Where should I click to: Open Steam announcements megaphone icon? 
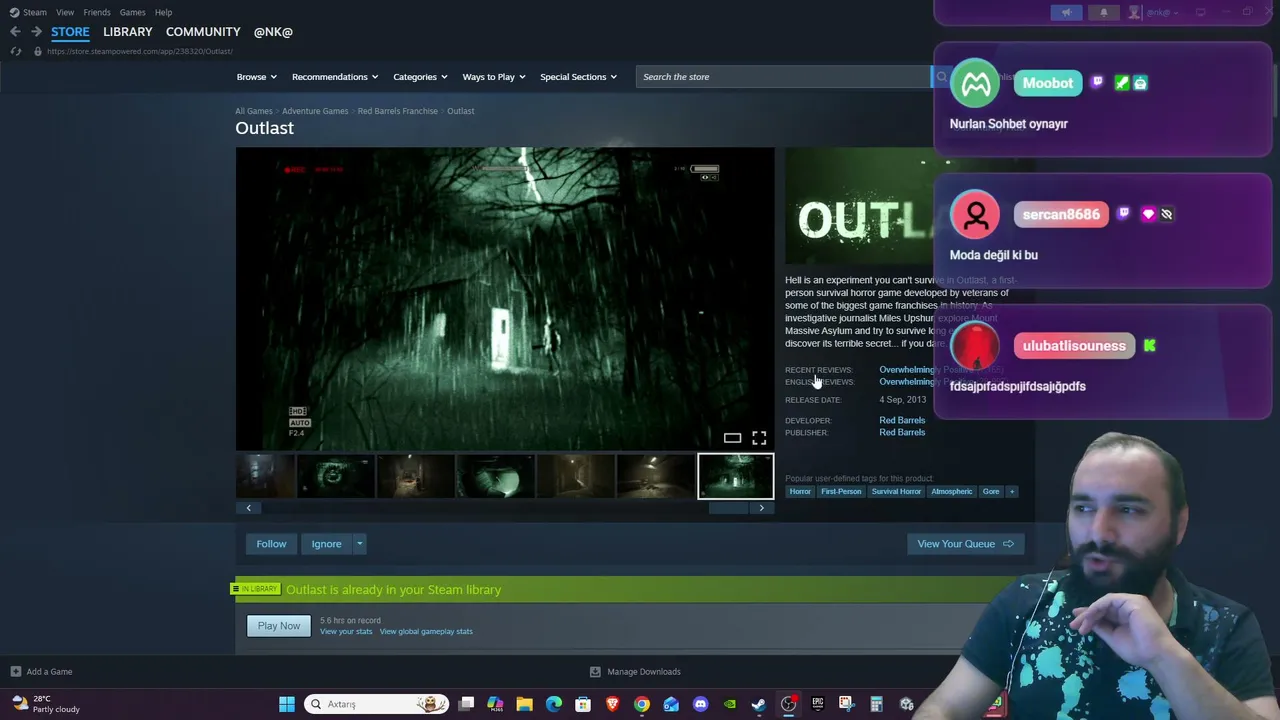[1067, 12]
